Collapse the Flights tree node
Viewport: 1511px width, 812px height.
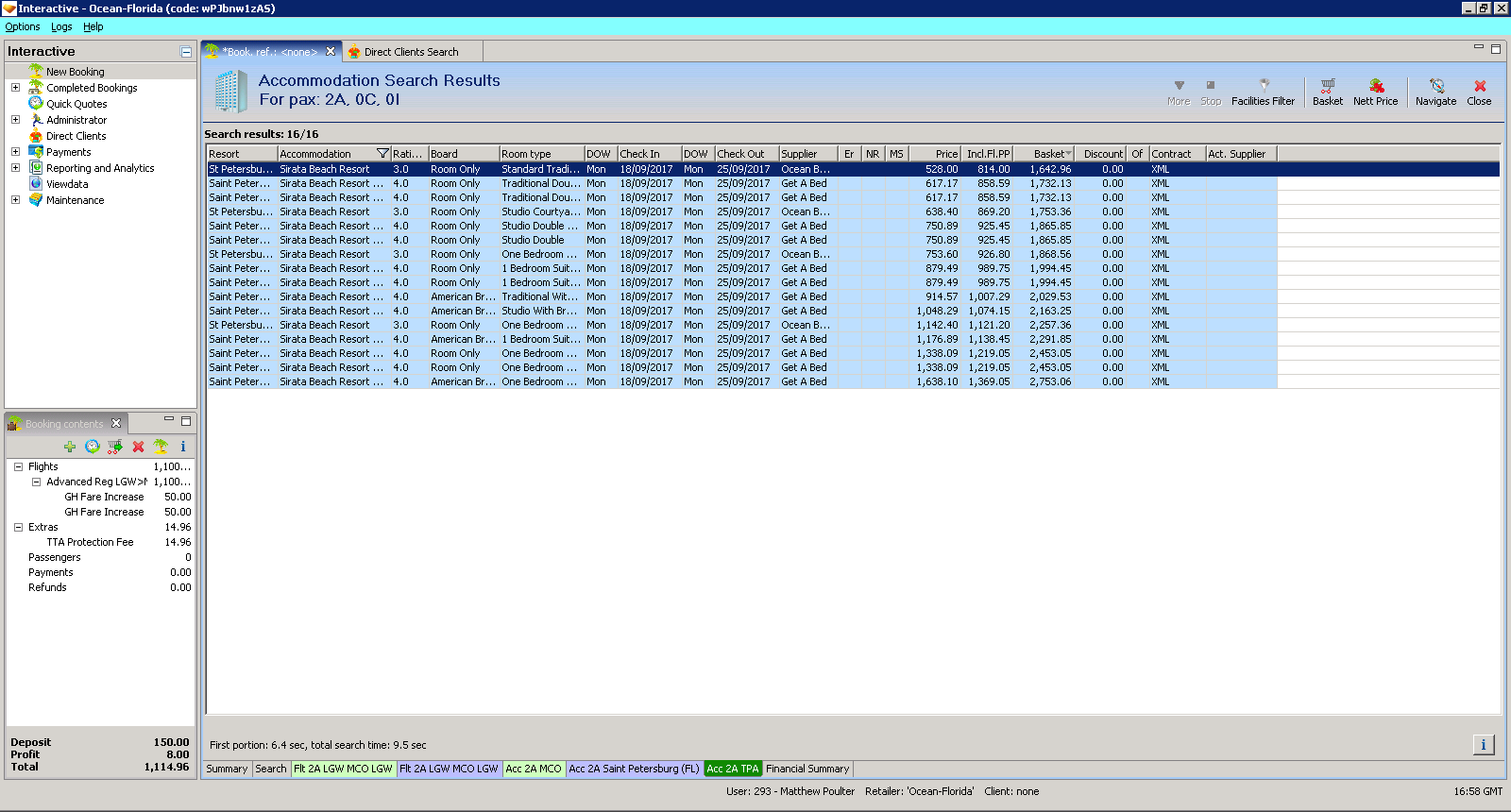pyautogui.click(x=18, y=466)
